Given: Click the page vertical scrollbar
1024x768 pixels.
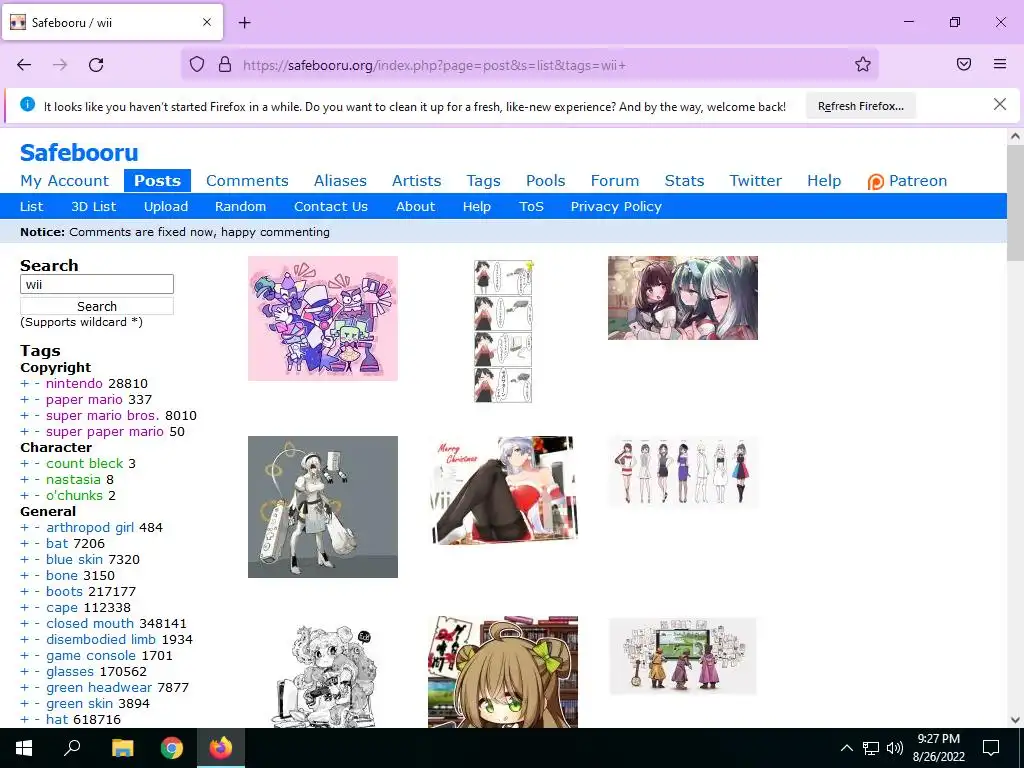Looking at the screenshot, I should (x=1015, y=204).
